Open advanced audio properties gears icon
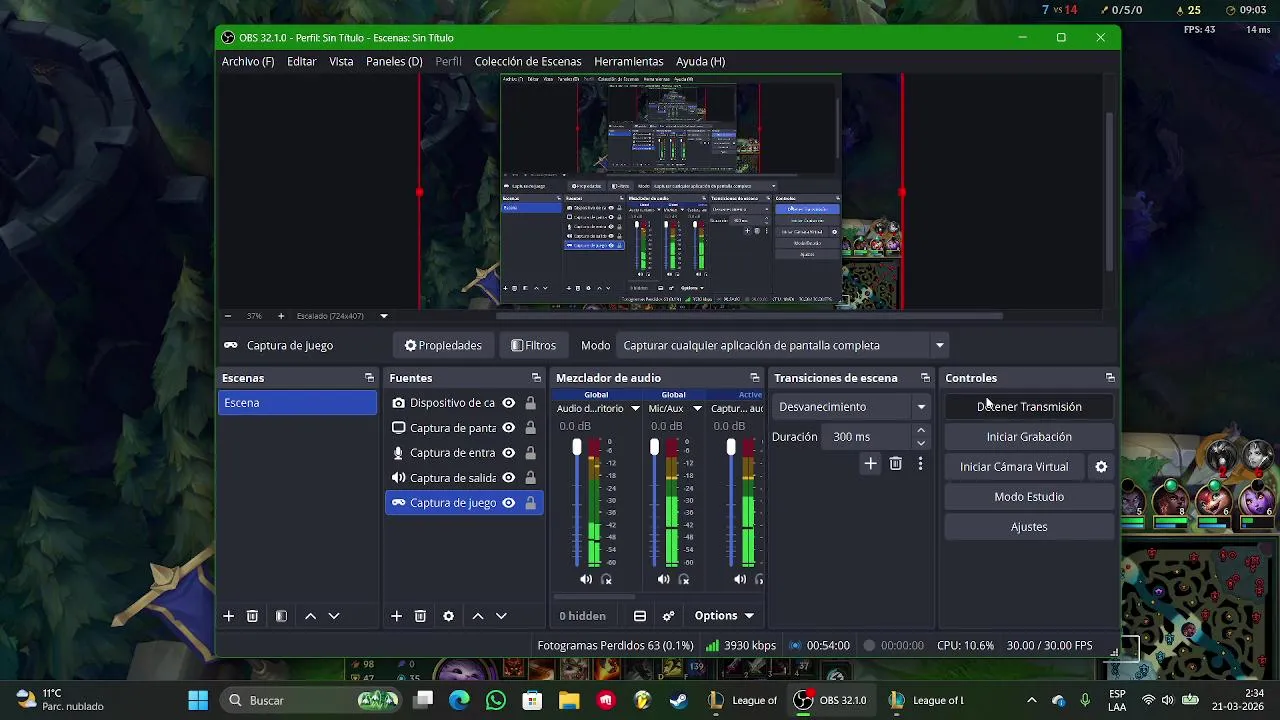This screenshot has width=1280, height=720. click(x=668, y=616)
